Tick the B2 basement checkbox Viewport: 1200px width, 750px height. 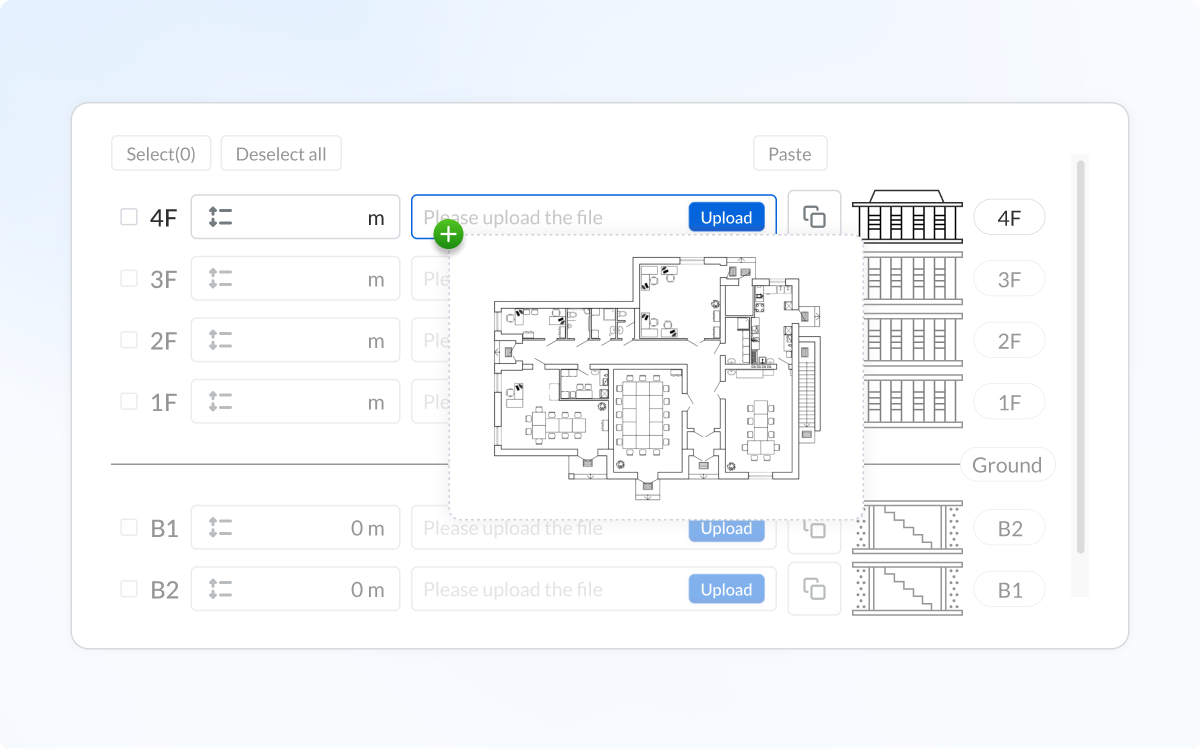point(129,589)
